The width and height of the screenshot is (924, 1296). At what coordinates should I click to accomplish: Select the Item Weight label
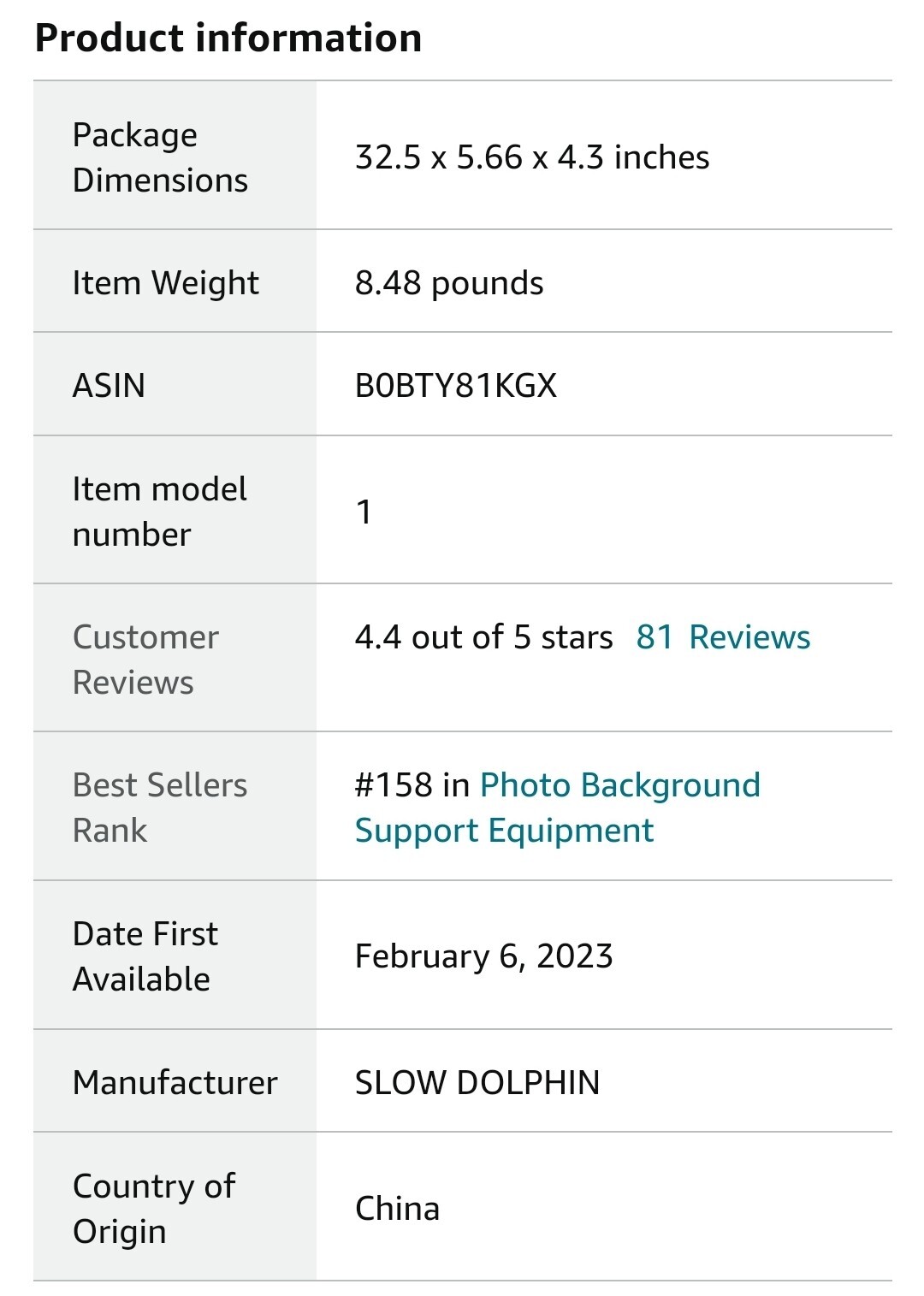pos(165,283)
